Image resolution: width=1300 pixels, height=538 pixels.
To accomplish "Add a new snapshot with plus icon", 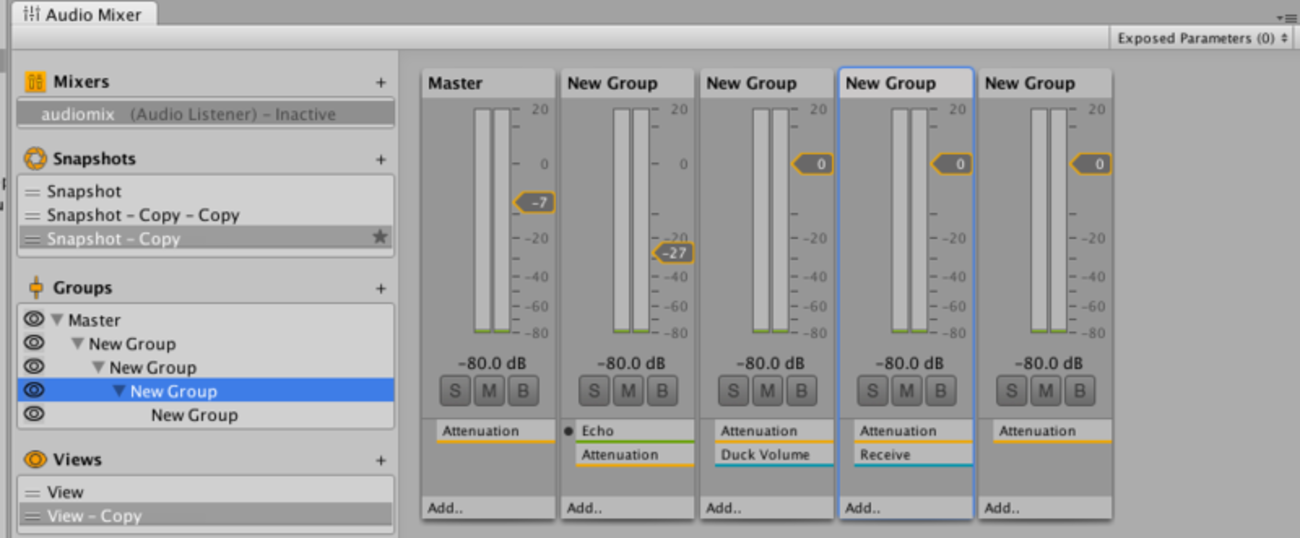I will pos(380,159).
